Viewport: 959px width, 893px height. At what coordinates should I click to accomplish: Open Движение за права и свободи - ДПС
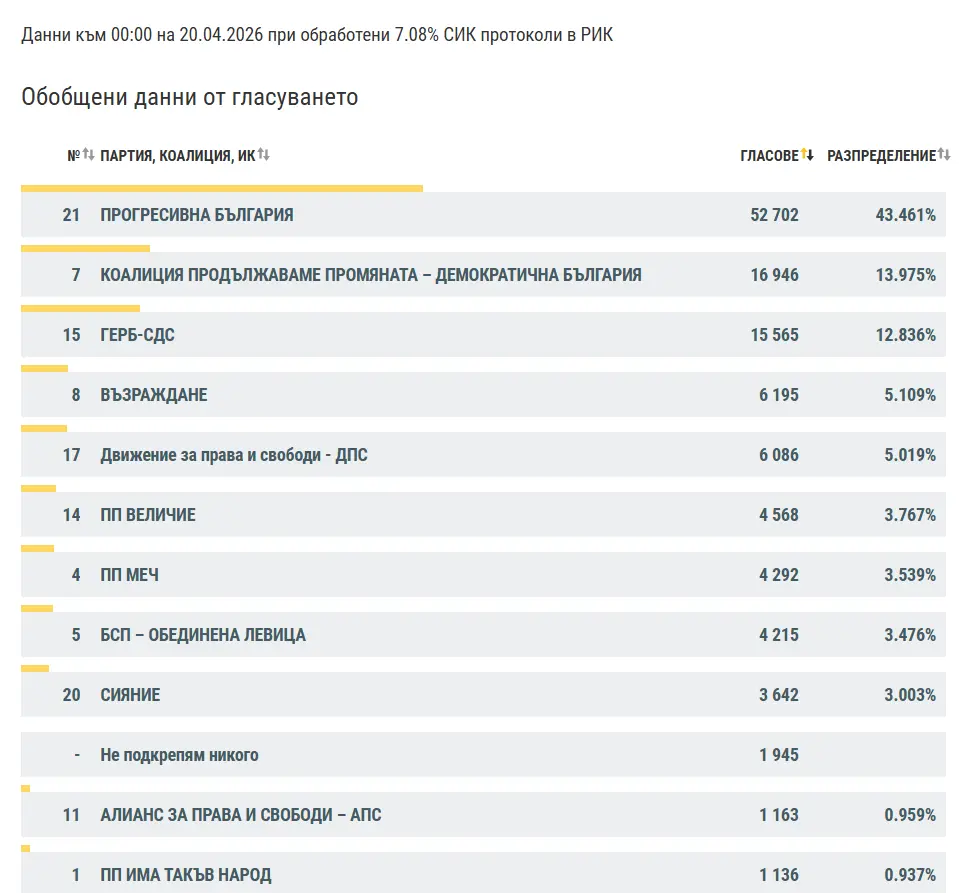[234, 455]
